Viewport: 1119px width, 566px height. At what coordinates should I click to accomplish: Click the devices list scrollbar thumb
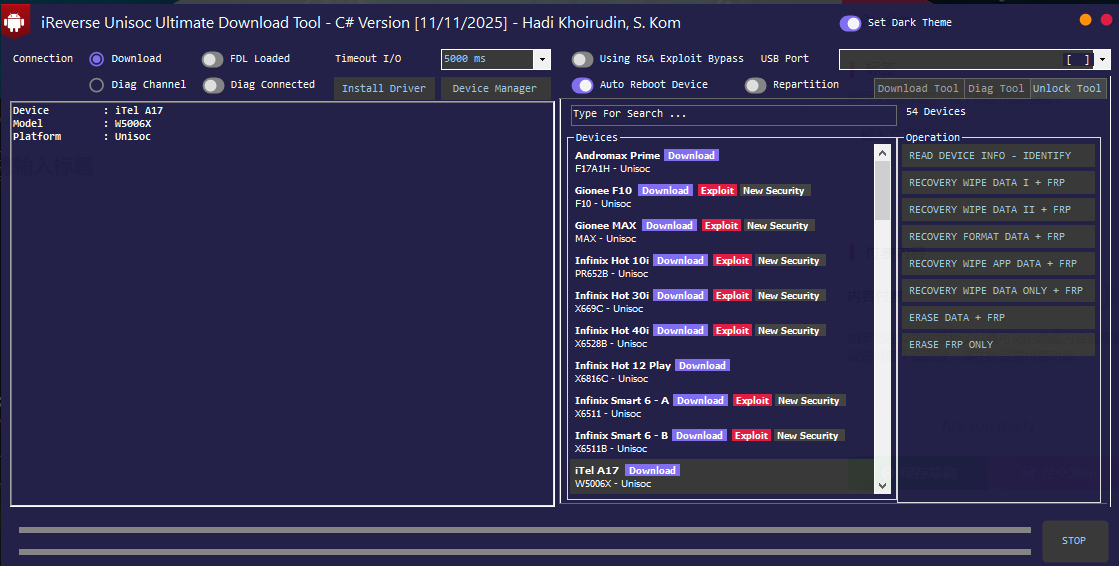(883, 191)
